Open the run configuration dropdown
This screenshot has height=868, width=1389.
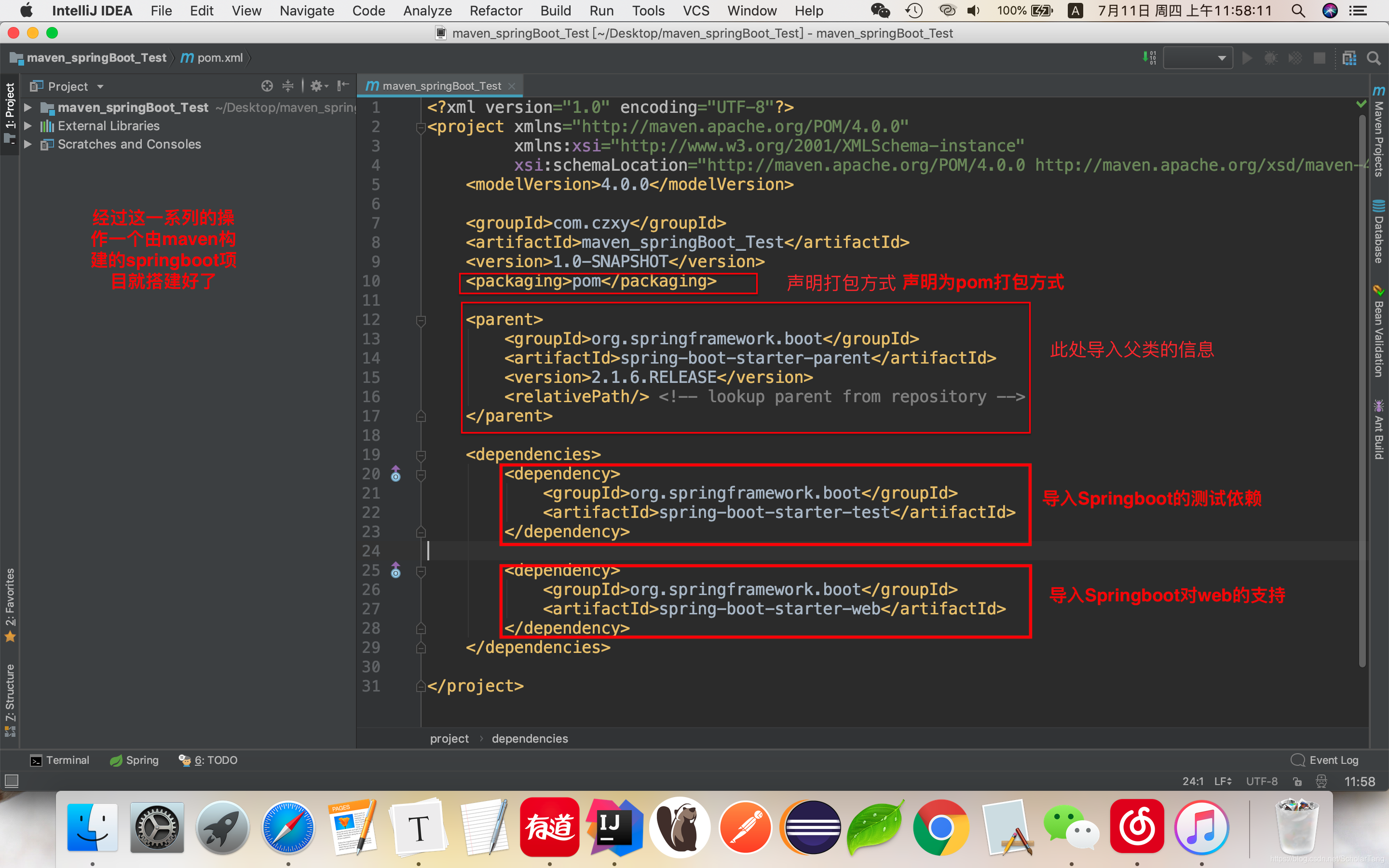(1198, 58)
